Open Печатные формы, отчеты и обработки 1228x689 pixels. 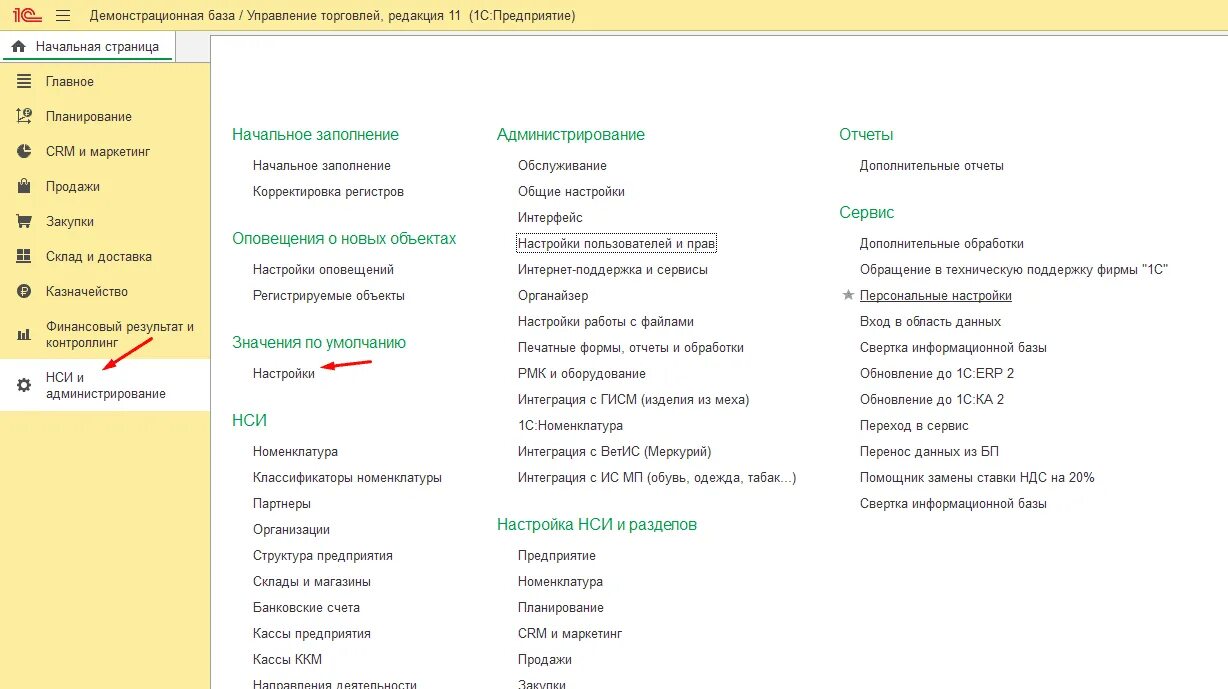tap(631, 347)
